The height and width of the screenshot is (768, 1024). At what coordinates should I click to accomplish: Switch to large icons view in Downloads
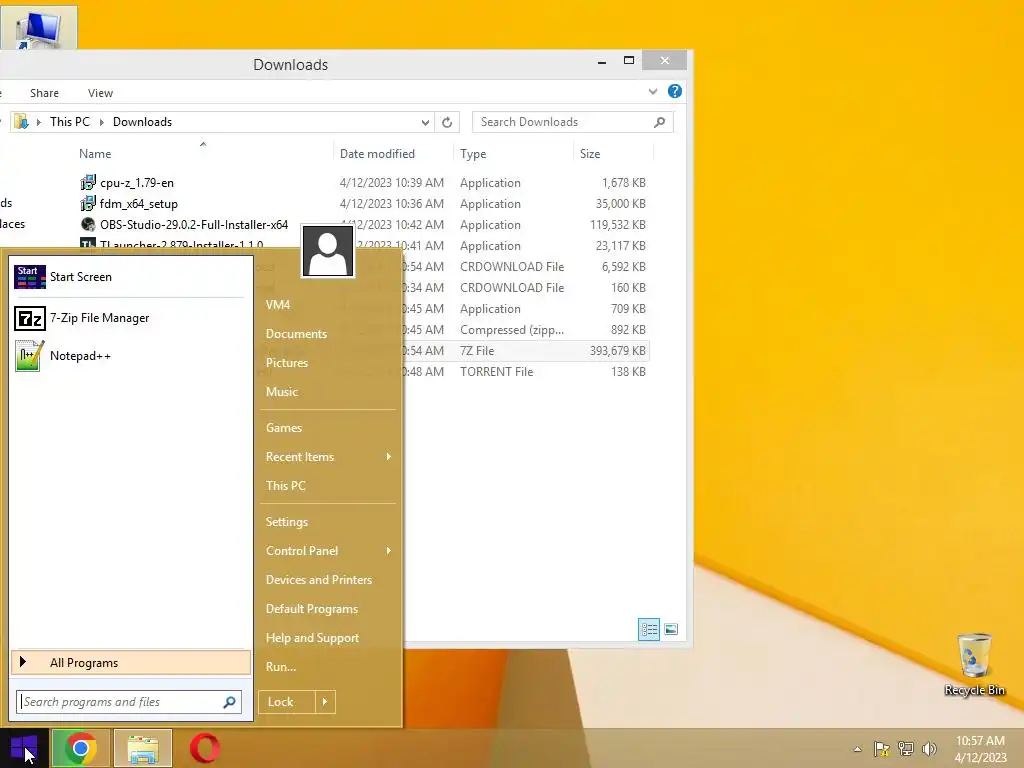671,630
